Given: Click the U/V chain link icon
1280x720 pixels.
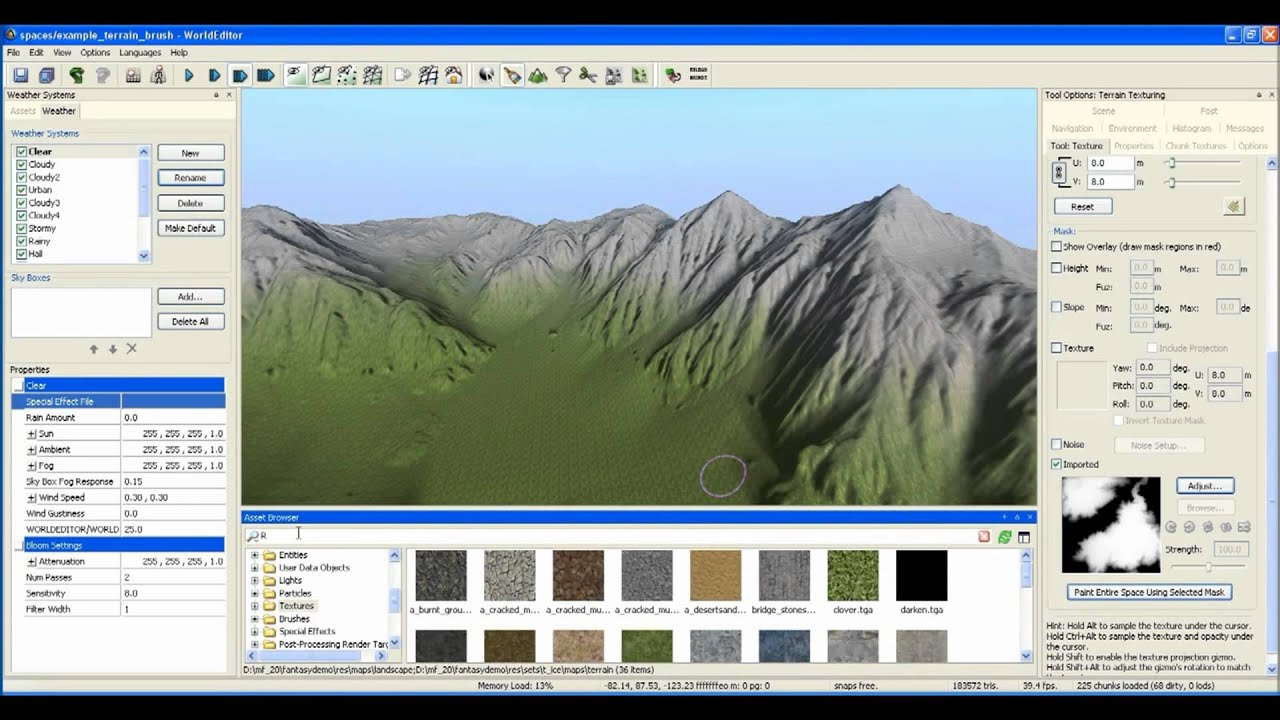Looking at the screenshot, I should (1059, 172).
